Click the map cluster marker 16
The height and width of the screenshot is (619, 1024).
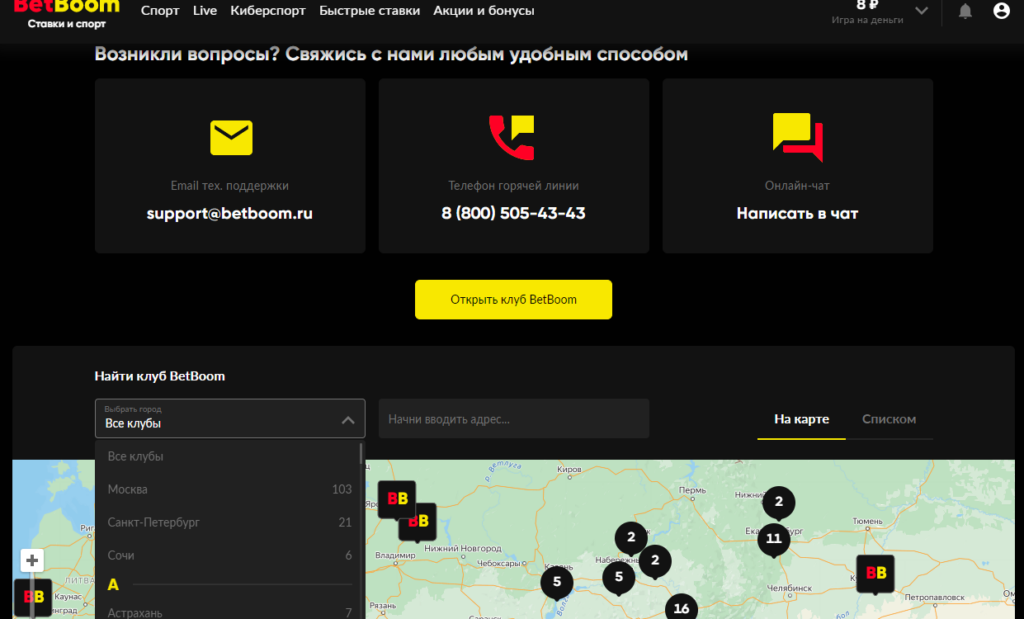[681, 608]
